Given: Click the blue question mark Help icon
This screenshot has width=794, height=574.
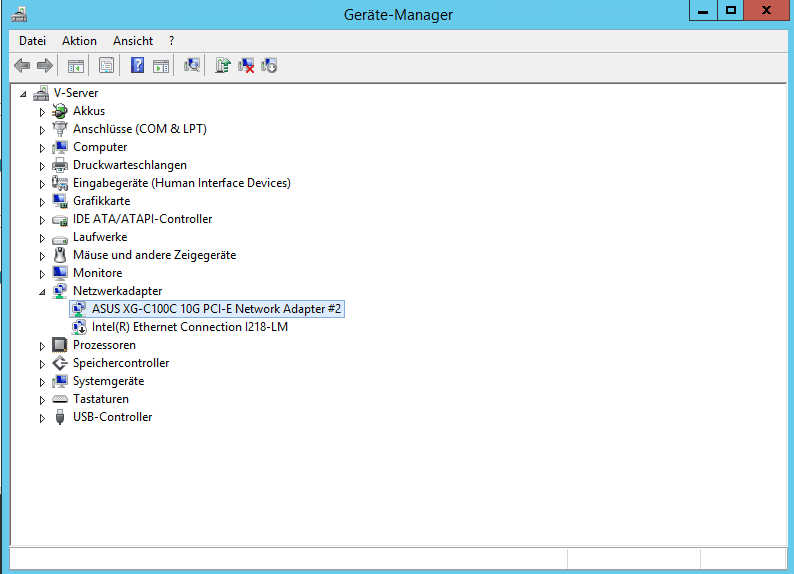Looking at the screenshot, I should [137, 65].
